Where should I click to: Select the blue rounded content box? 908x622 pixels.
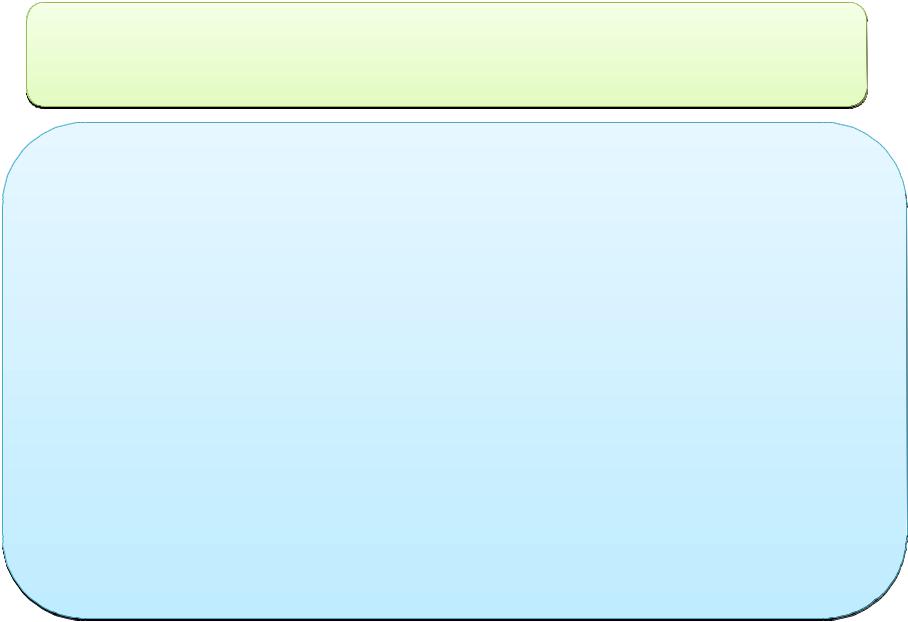(454, 371)
